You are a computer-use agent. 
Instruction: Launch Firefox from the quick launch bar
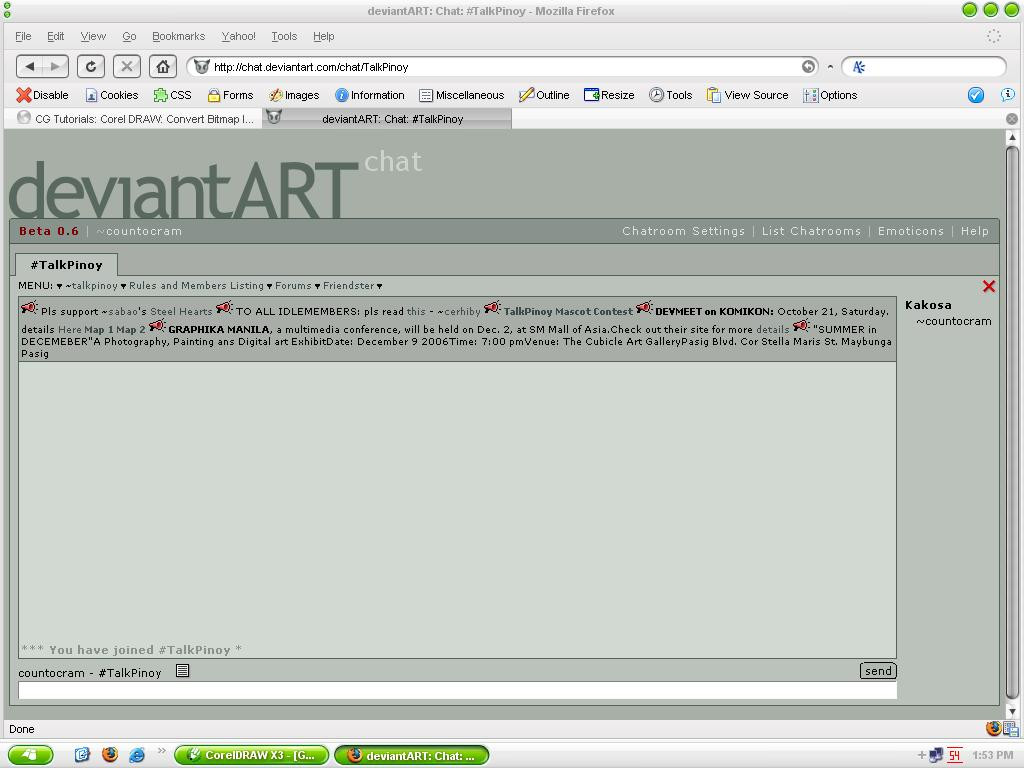coord(110,755)
